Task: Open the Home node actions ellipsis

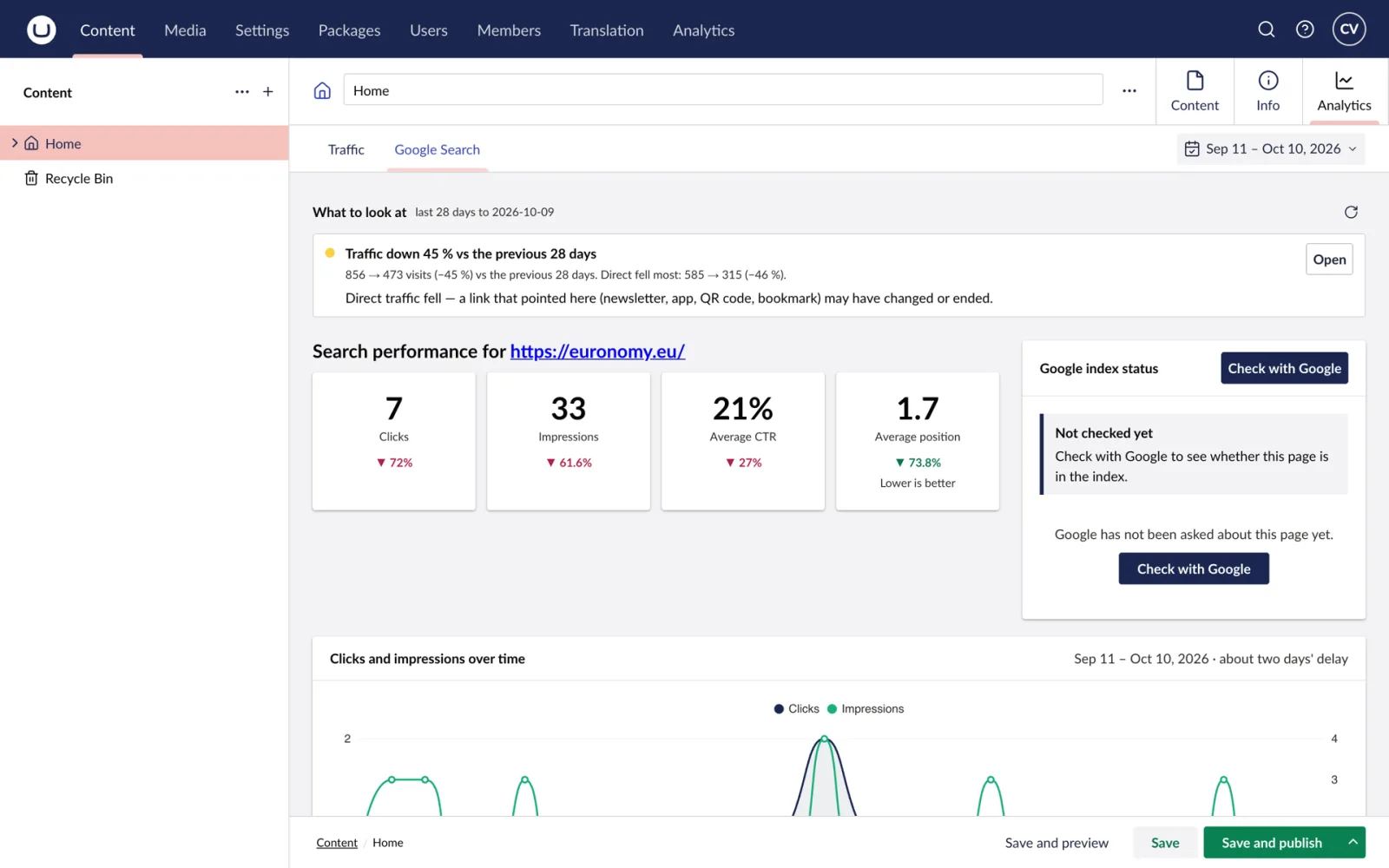Action: [1129, 90]
